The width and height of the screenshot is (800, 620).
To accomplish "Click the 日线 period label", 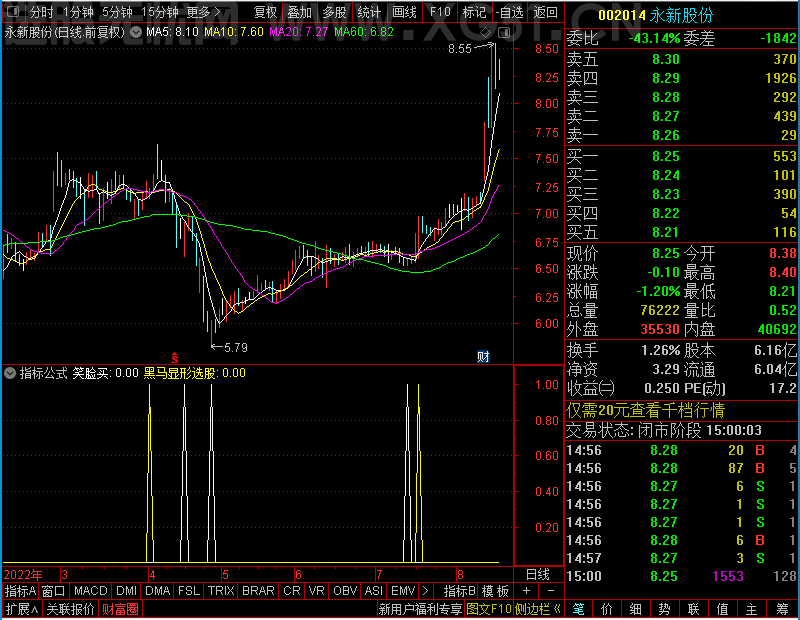I will pos(538,575).
